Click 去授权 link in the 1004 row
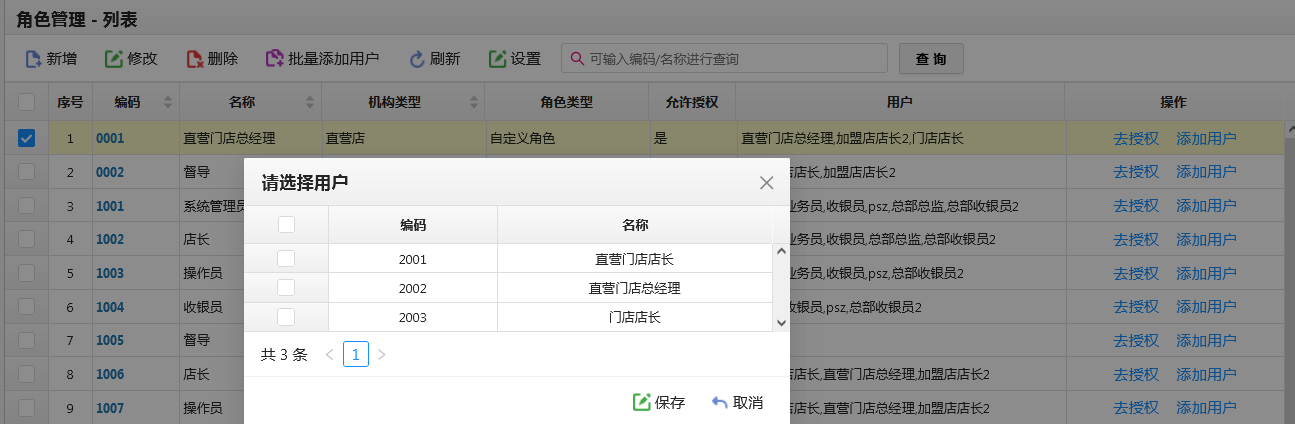1295x424 pixels. (1136, 306)
